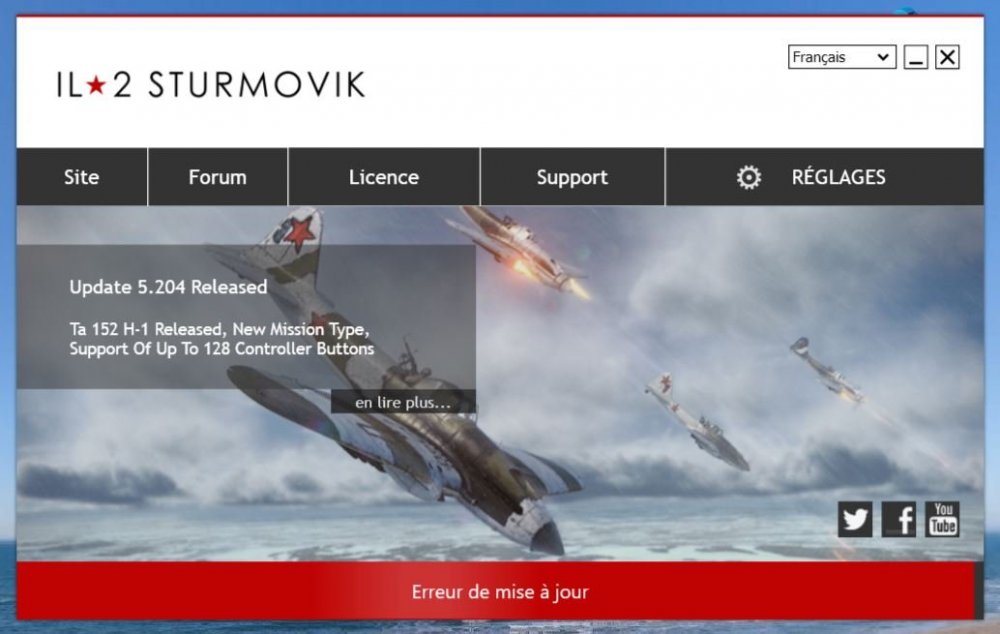Screen dimensions: 1000x634
Task: Select the Licence menu entry
Action: coord(383,176)
